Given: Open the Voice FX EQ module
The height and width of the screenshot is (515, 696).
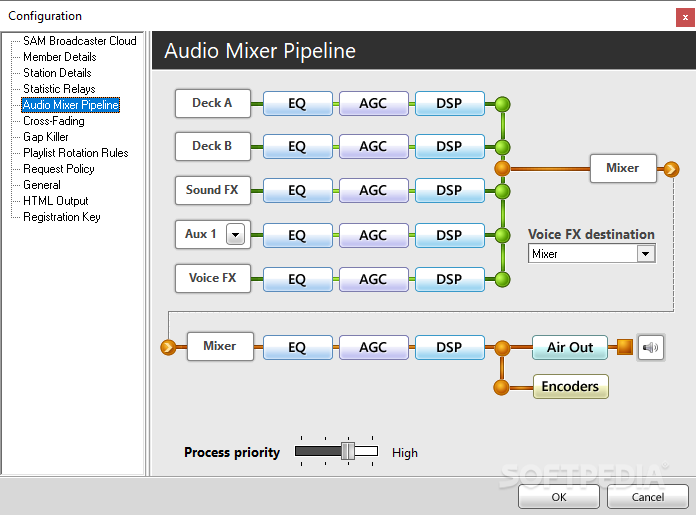Looking at the screenshot, I should tap(297, 279).
